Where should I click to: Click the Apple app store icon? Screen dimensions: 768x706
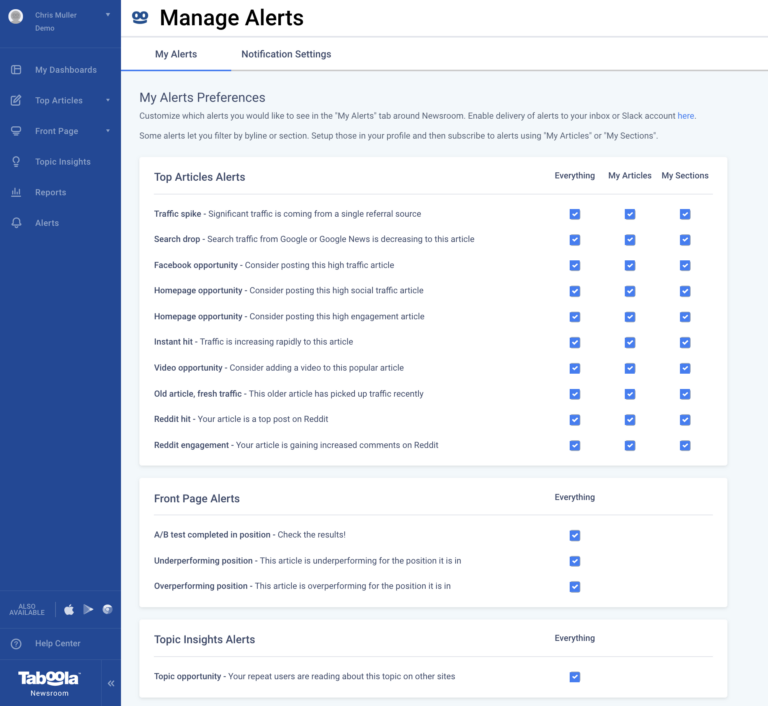69,609
